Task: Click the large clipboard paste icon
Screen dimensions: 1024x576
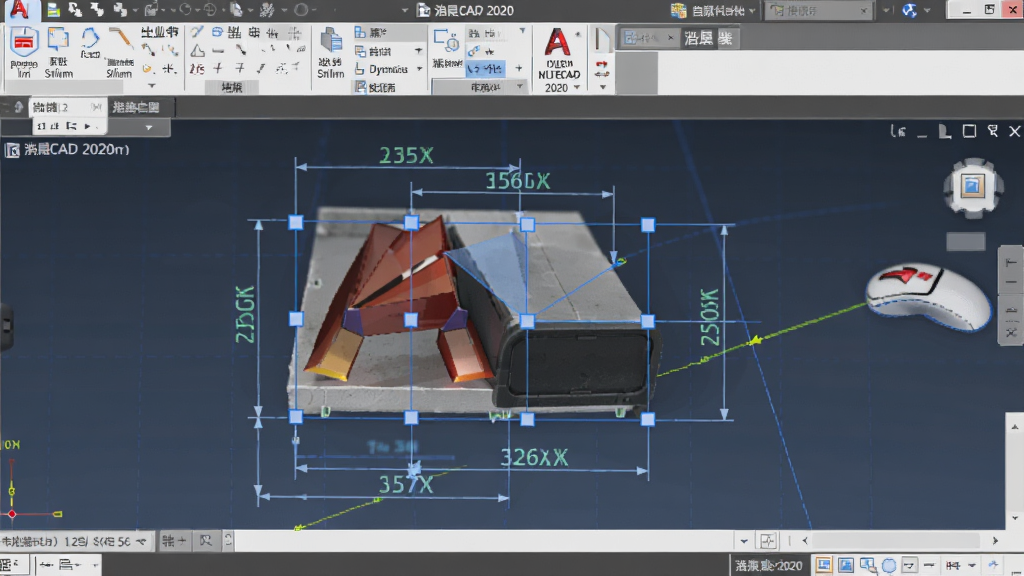Action: tap(331, 40)
